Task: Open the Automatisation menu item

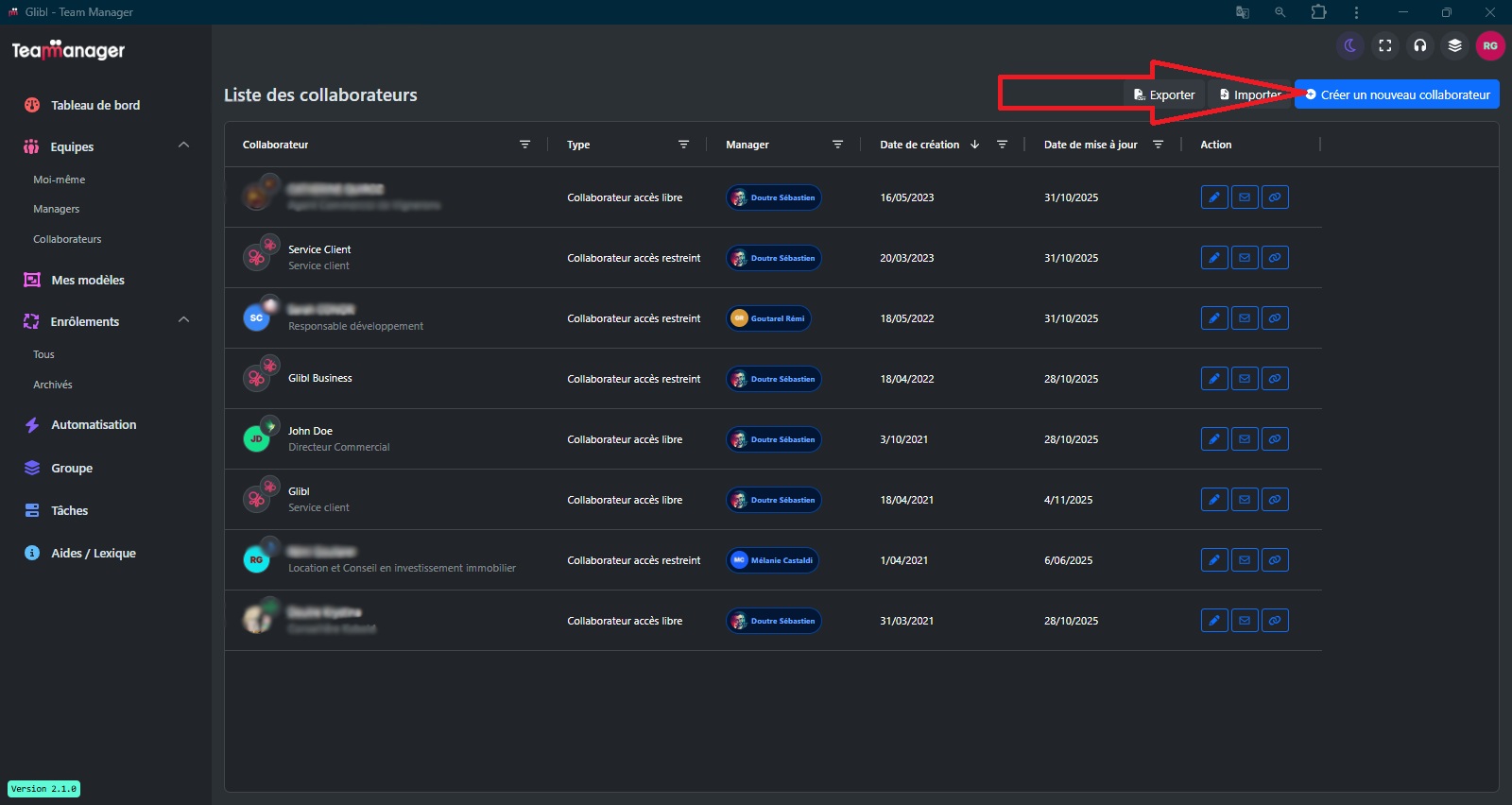Action: 94,425
